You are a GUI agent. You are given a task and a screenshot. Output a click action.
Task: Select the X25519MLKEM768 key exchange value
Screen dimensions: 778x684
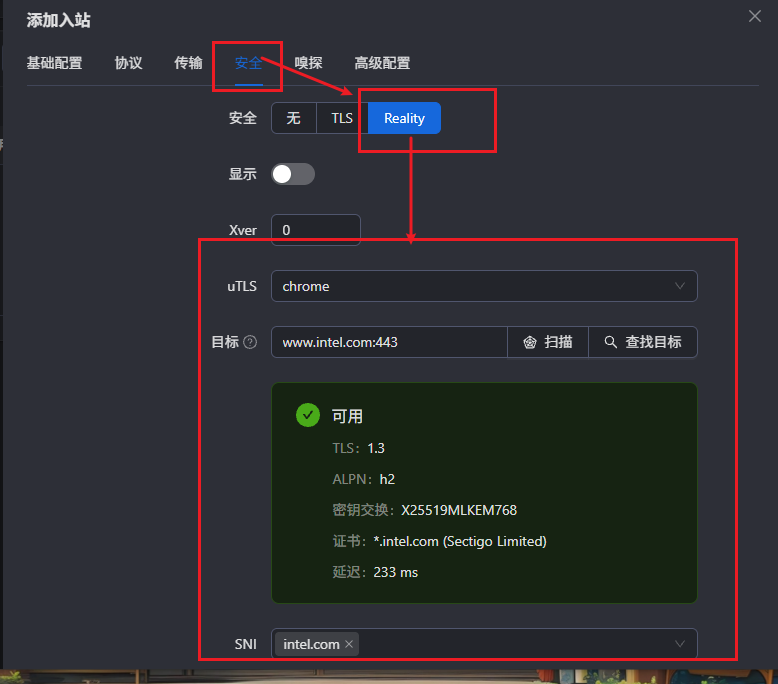click(x=459, y=510)
